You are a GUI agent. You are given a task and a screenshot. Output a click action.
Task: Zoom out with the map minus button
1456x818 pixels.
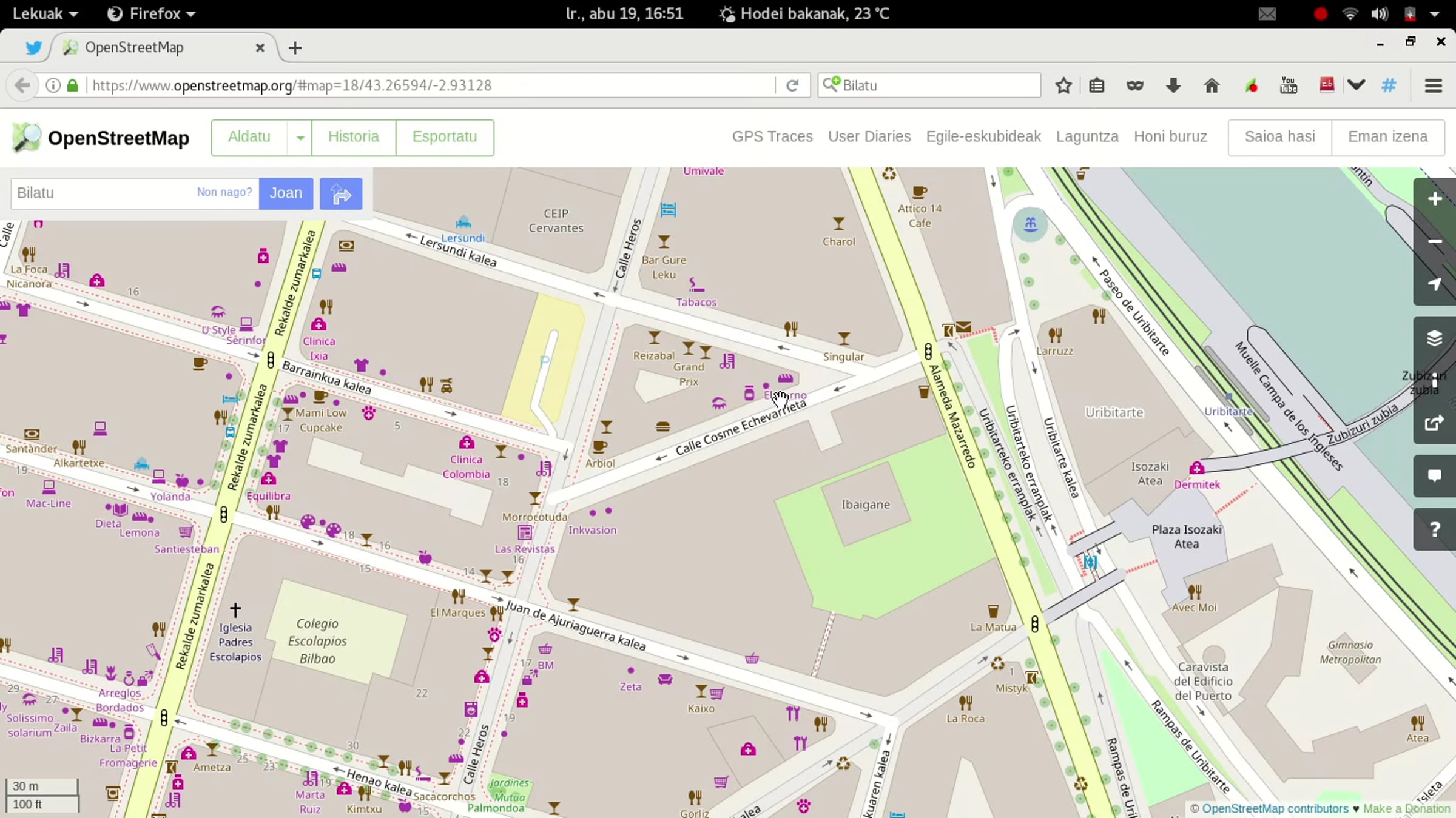click(x=1435, y=241)
